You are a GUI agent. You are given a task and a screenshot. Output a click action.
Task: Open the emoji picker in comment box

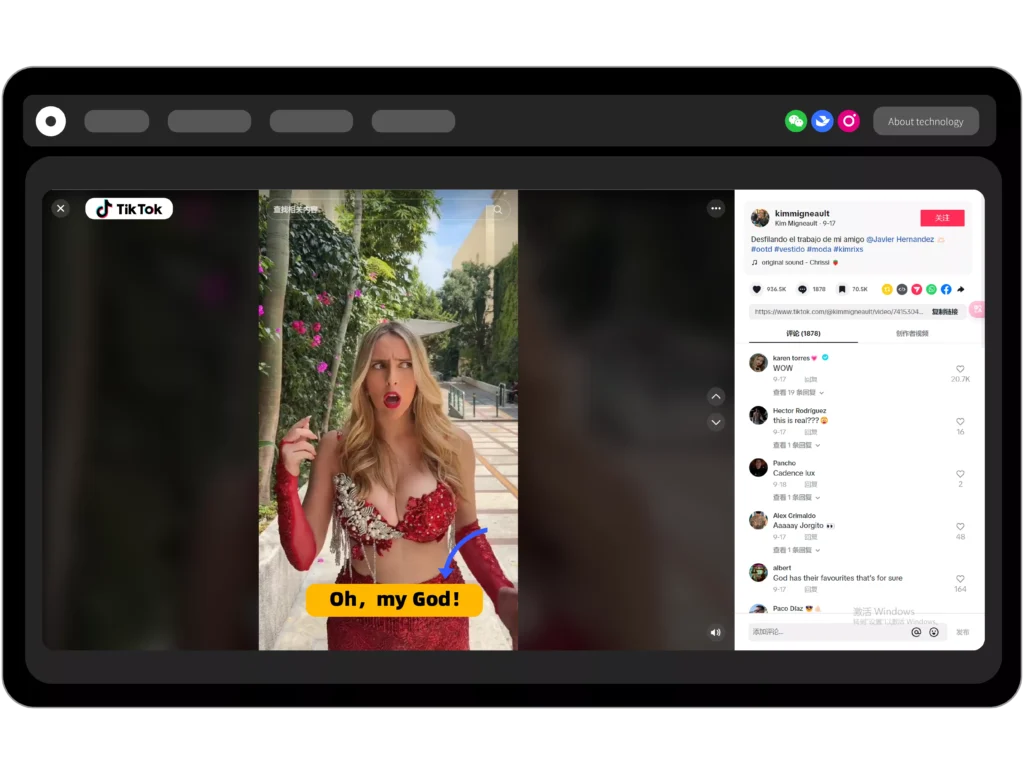click(x=934, y=632)
